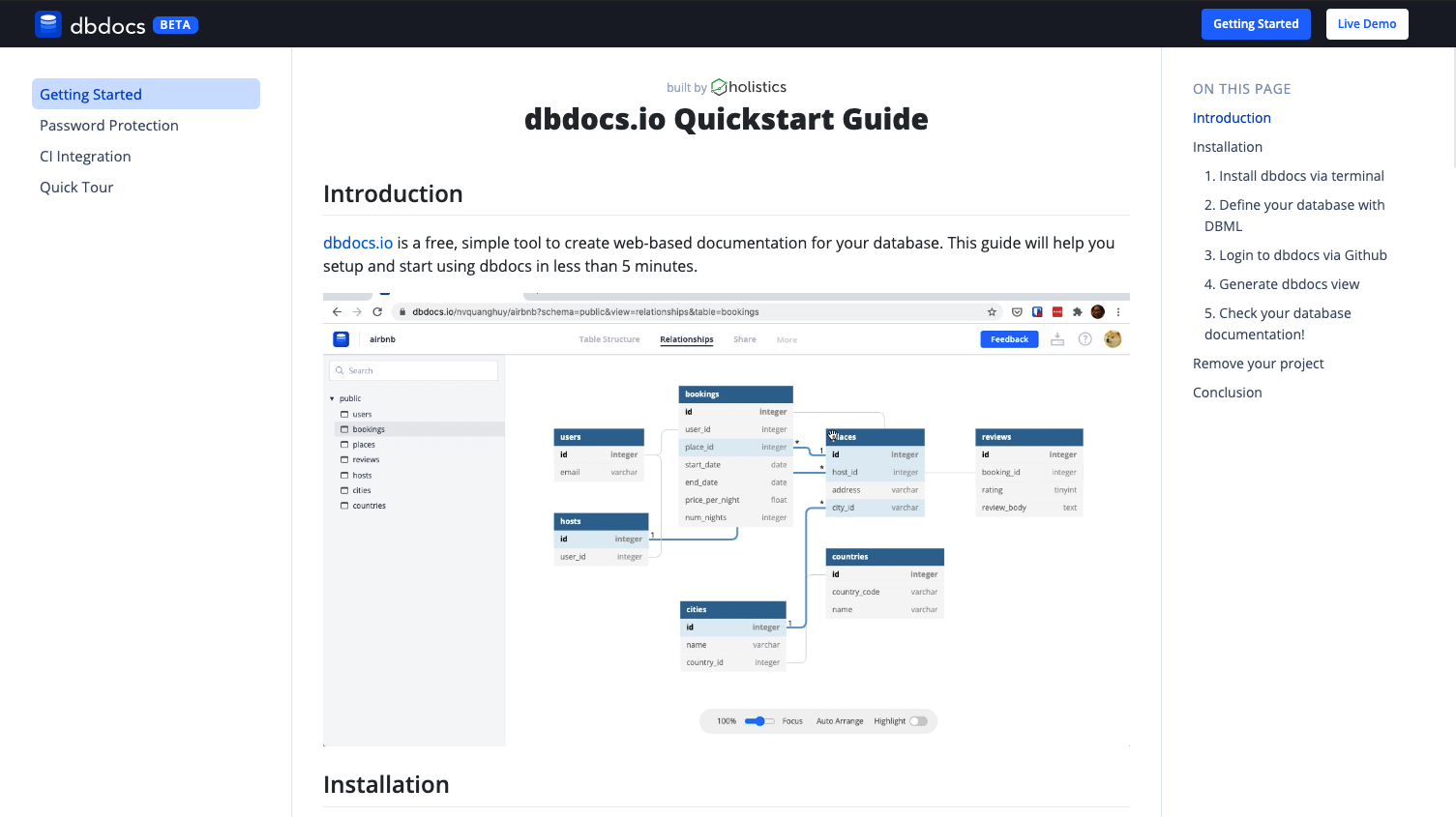Screen dimensions: 1456x817
Task: Click the reload icon in the embedded browser
Action: [377, 312]
